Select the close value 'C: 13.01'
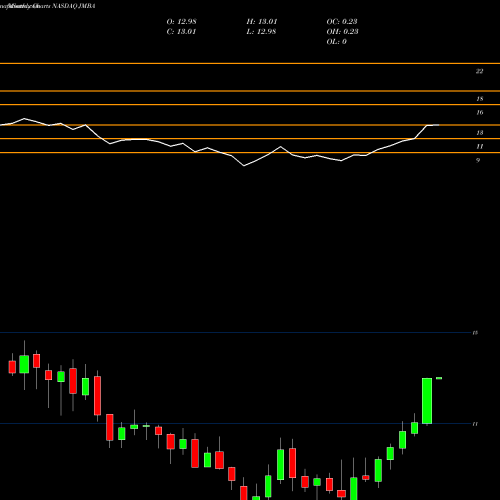Screen dimensions: 500x500 [181, 31]
